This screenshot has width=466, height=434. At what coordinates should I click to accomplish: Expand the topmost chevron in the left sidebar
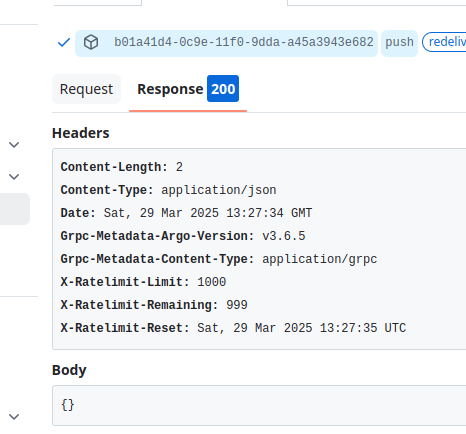pyautogui.click(x=14, y=145)
